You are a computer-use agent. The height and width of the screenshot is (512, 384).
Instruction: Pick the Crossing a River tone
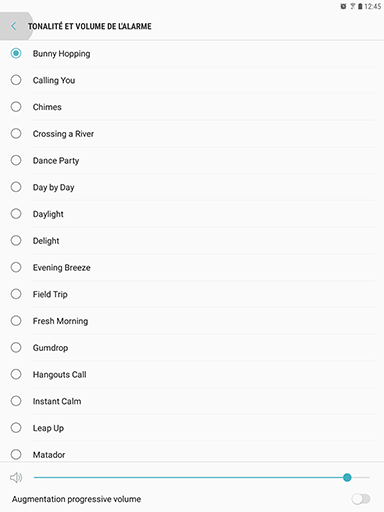point(192,134)
